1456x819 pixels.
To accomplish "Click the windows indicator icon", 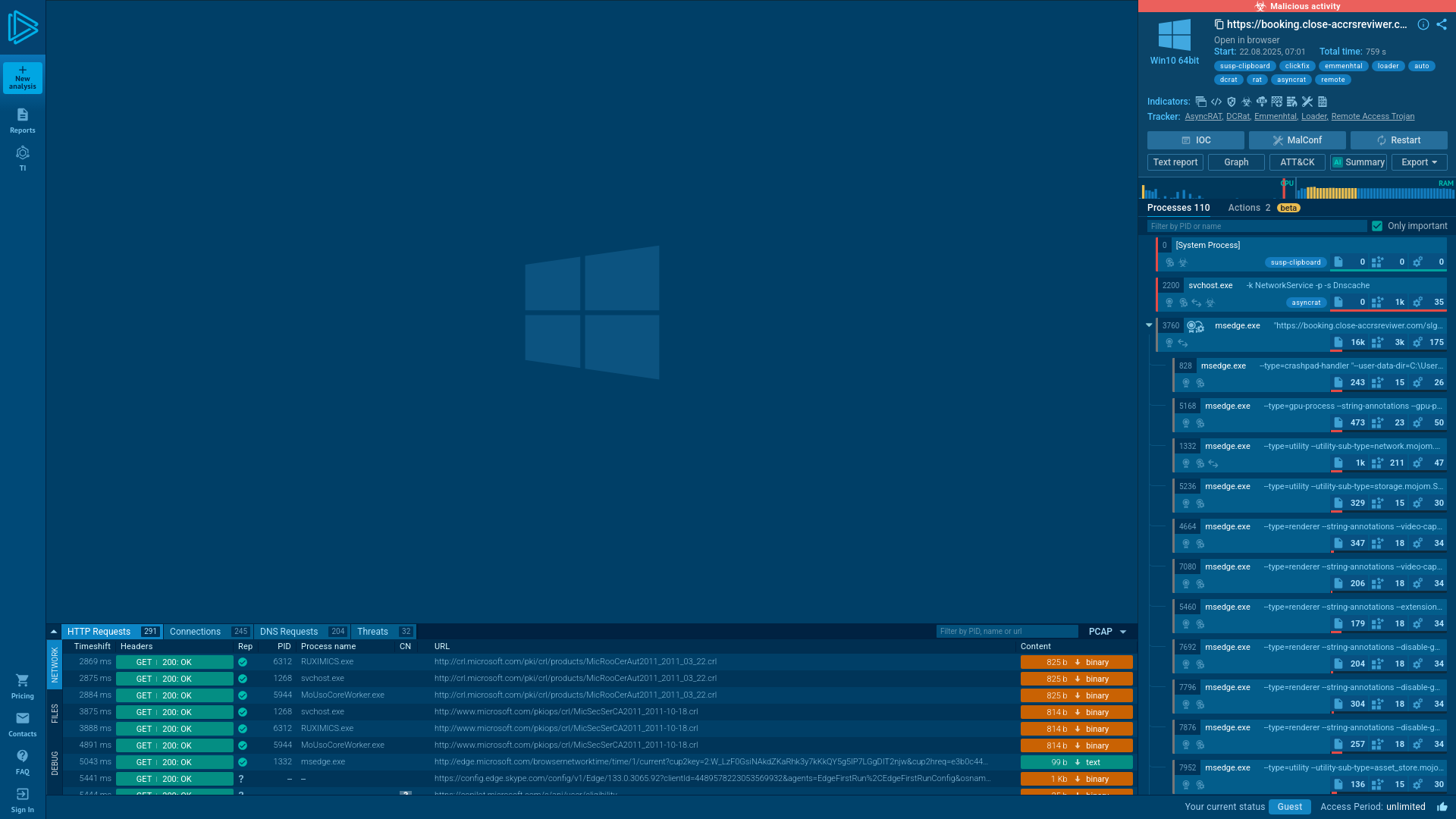I will [1200, 102].
